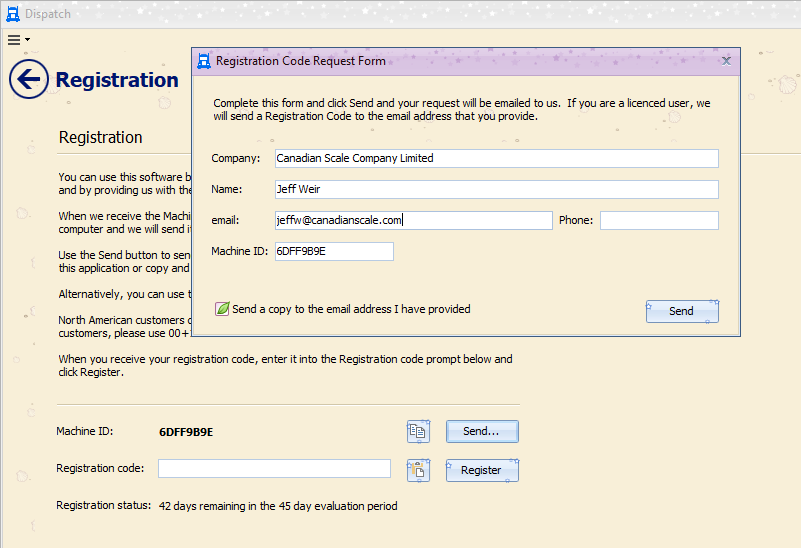Click the empty Phone field
Image resolution: width=801 pixels, height=548 pixels.
659,220
